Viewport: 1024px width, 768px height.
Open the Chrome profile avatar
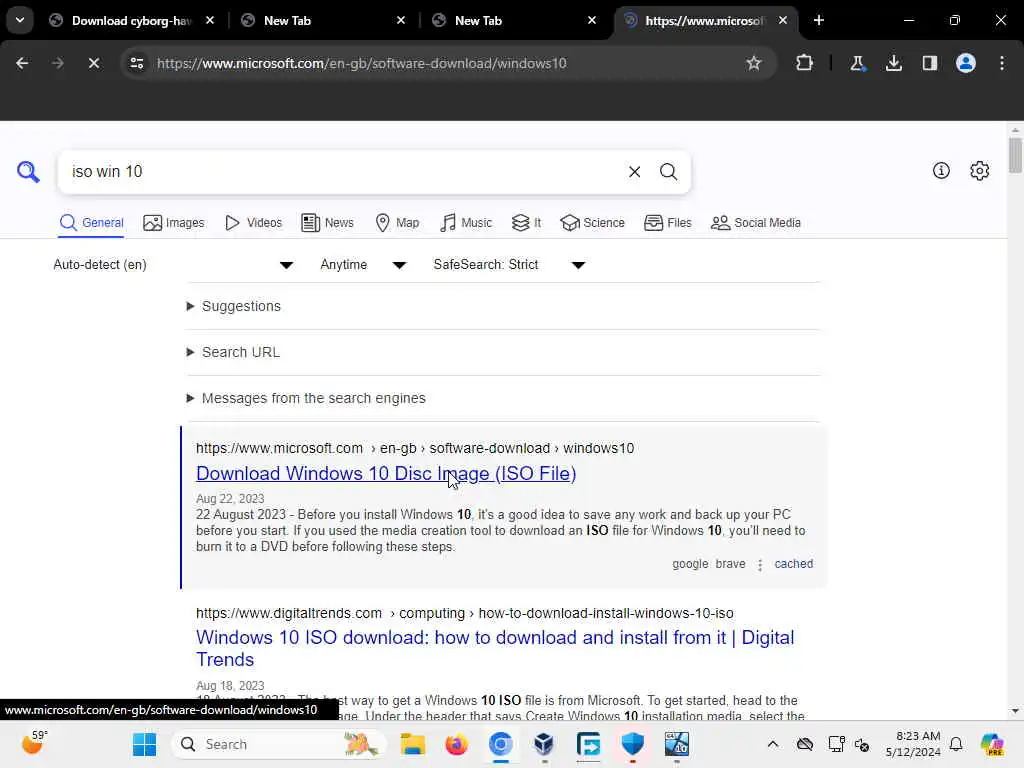pyautogui.click(x=965, y=63)
